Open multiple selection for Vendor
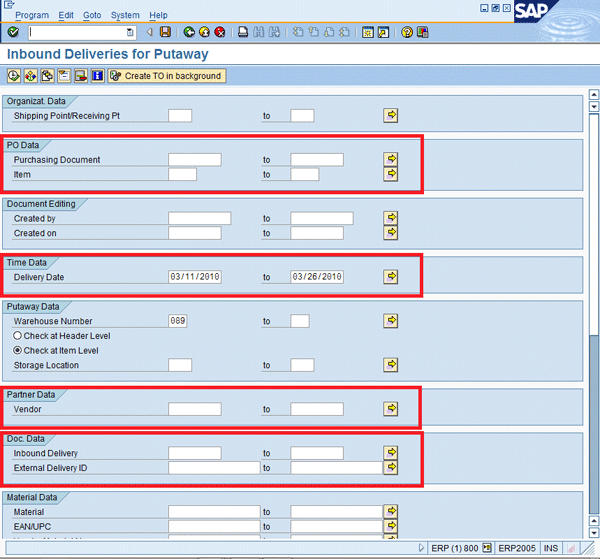Screen dimensions: 600x559 (391, 409)
